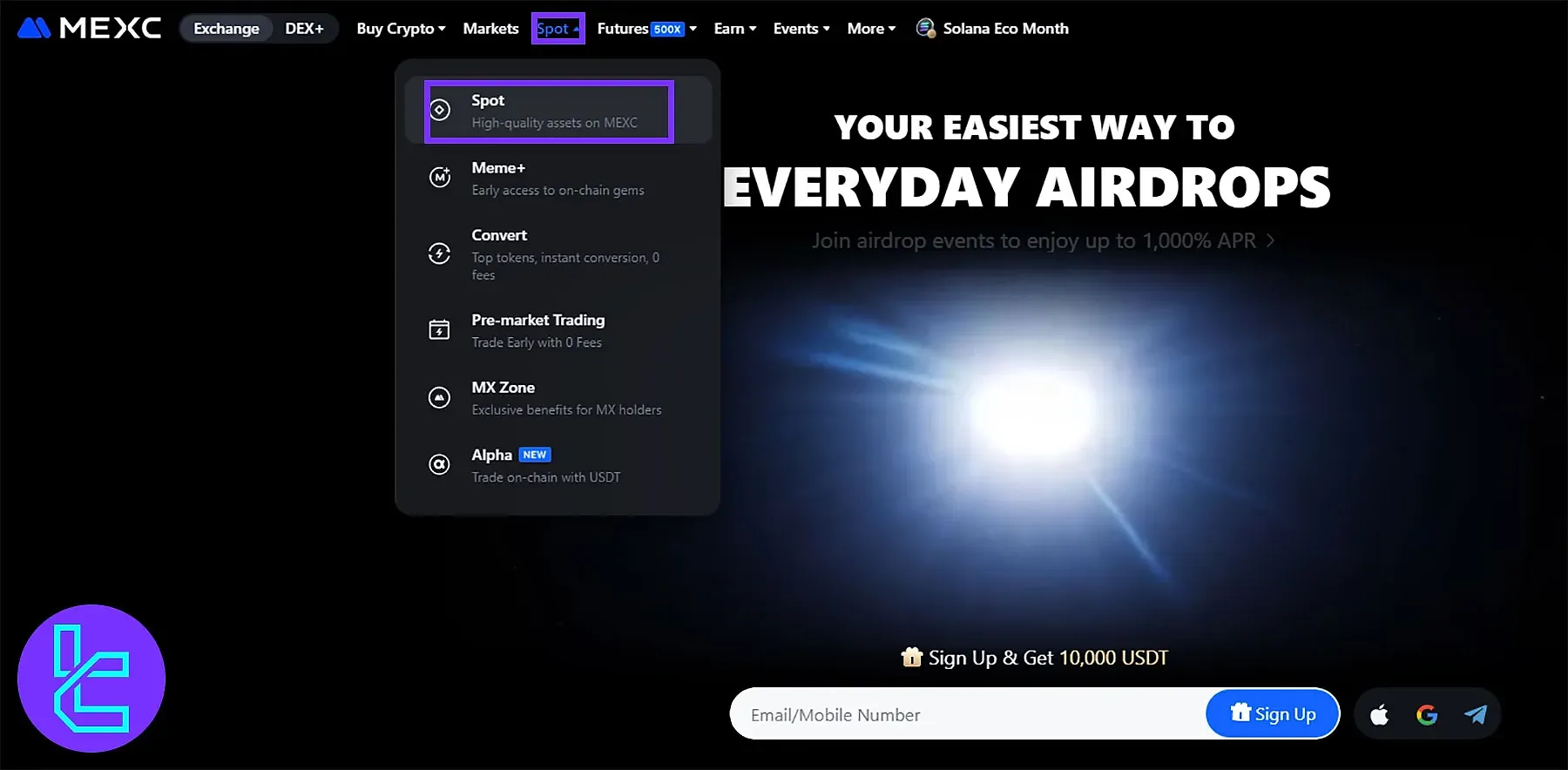The height and width of the screenshot is (770, 1568).
Task: Click the Solana Eco Month globe icon
Action: coord(925,29)
